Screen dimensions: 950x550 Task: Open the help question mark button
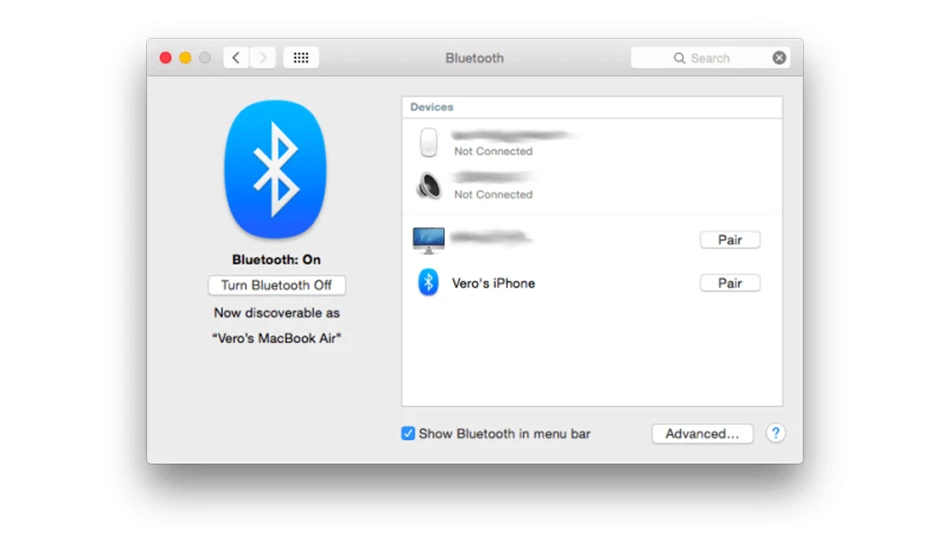click(x=776, y=433)
